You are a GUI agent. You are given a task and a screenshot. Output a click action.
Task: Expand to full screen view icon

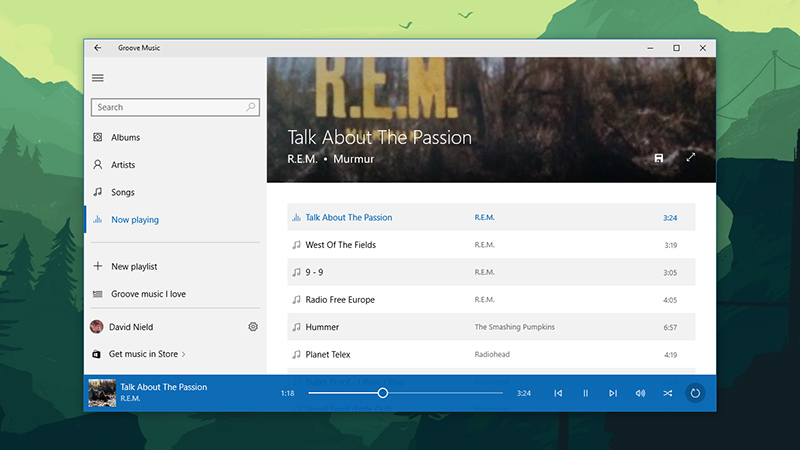[690, 158]
